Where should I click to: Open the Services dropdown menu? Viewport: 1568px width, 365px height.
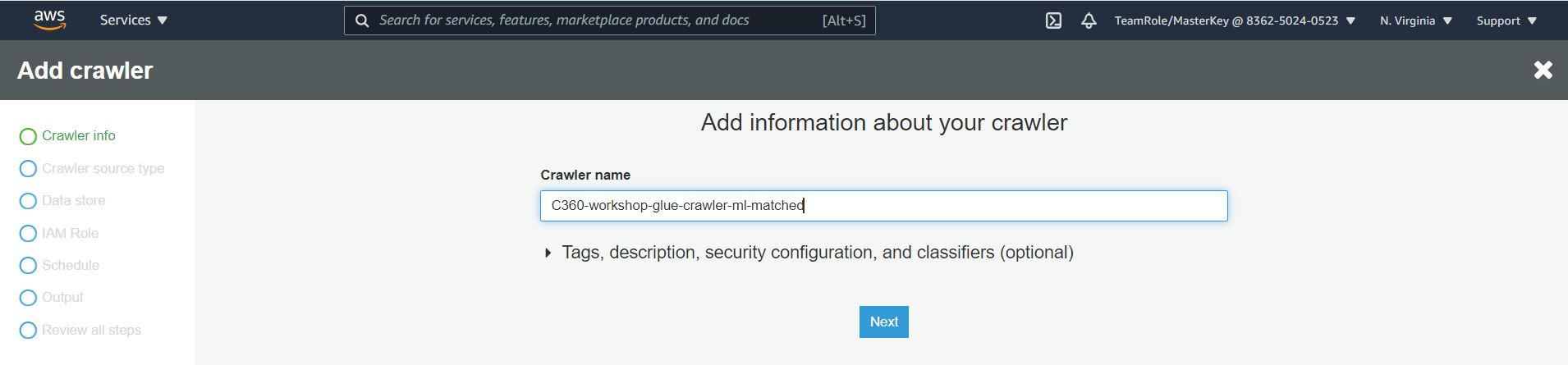point(133,21)
